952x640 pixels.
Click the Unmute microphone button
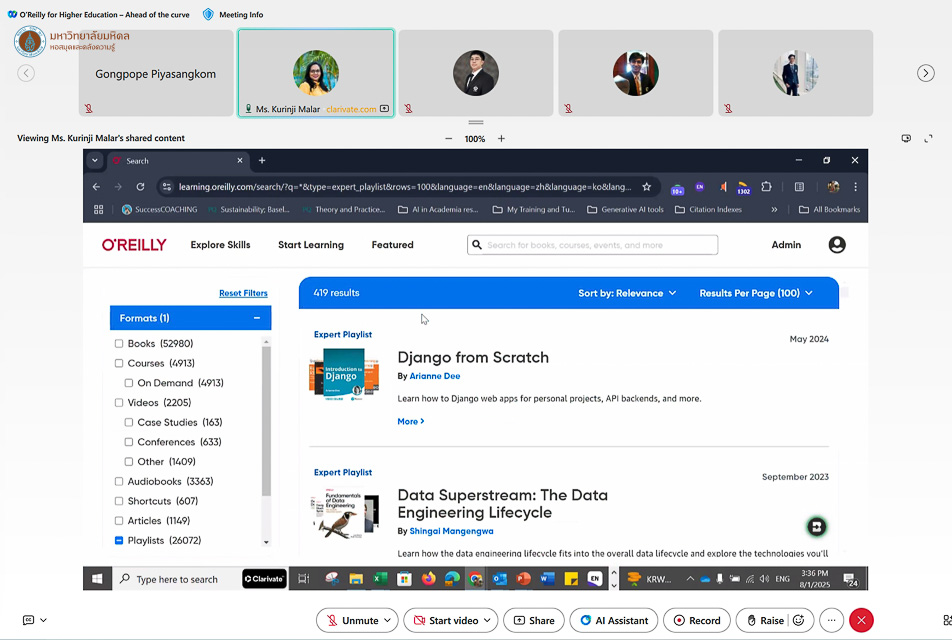point(350,620)
